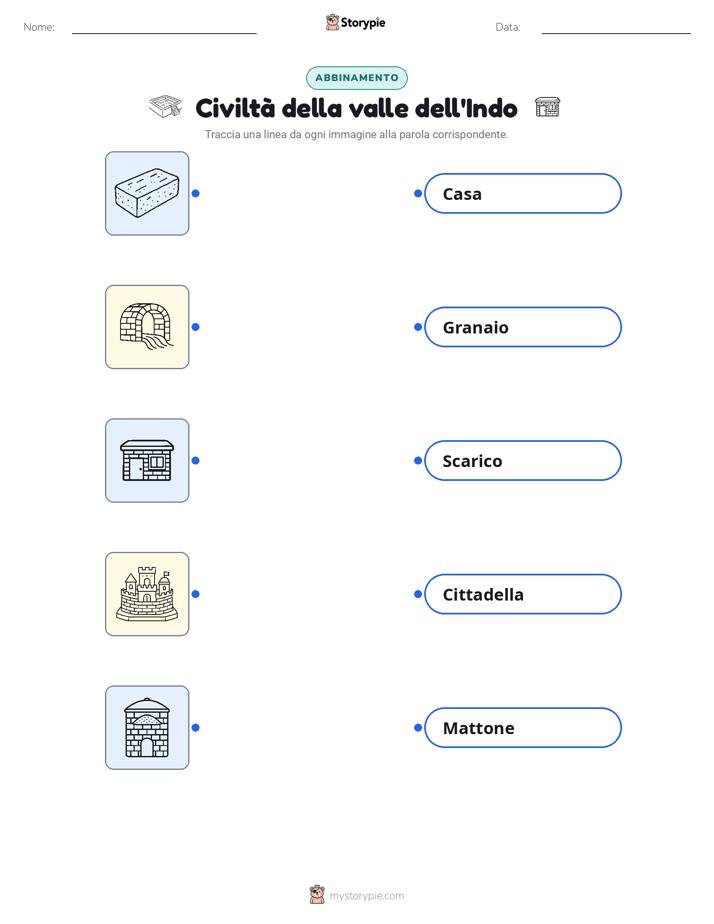The width and height of the screenshot is (714, 924).
Task: Choose the Scarico word box
Action: (523, 460)
